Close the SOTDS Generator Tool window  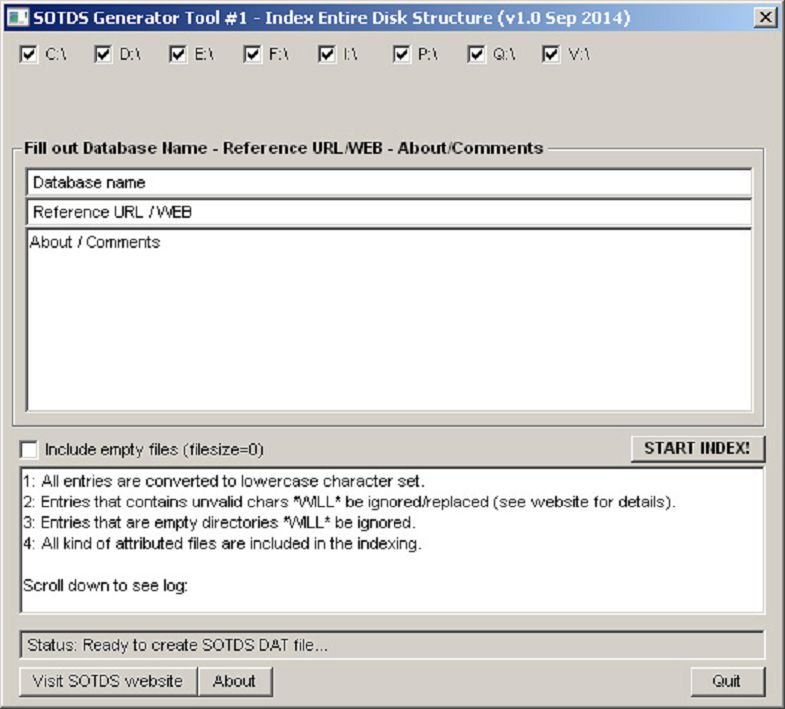point(765,17)
